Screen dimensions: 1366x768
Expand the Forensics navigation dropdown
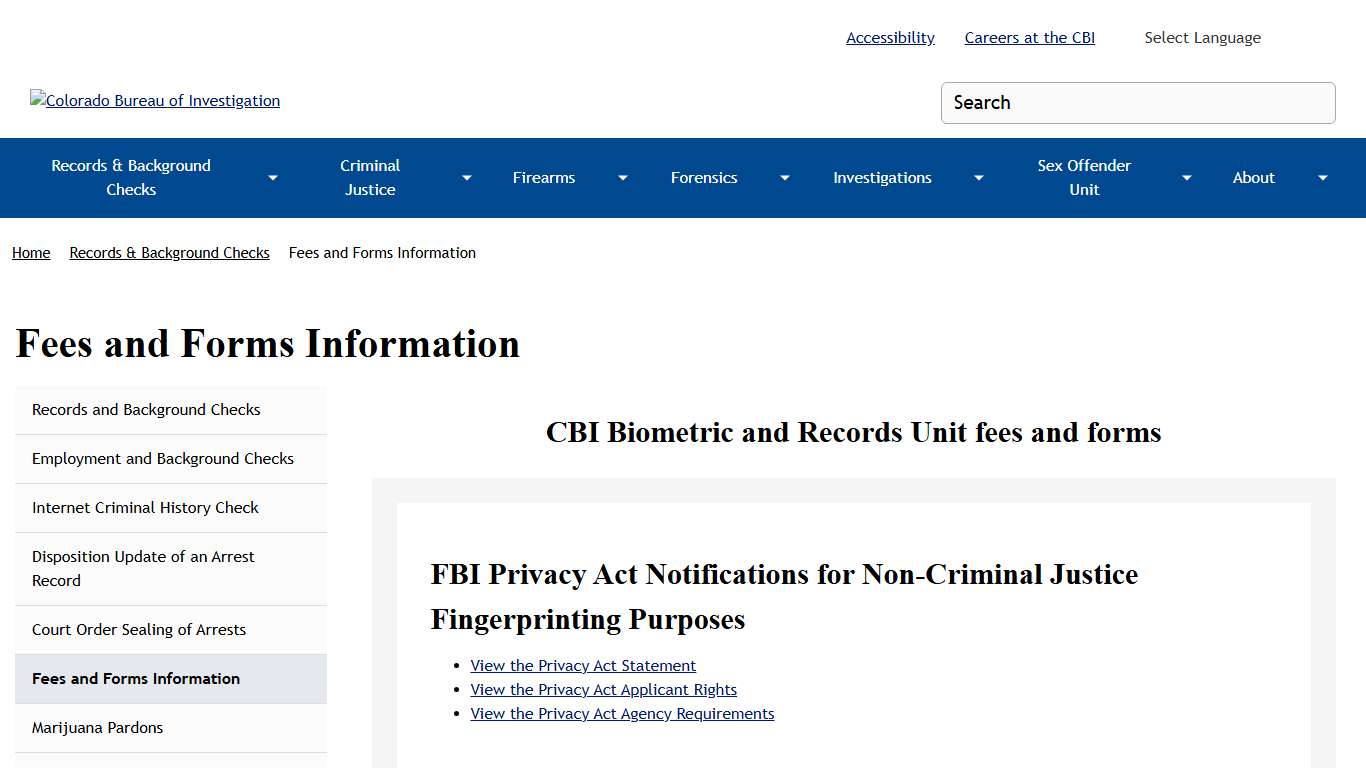point(784,177)
